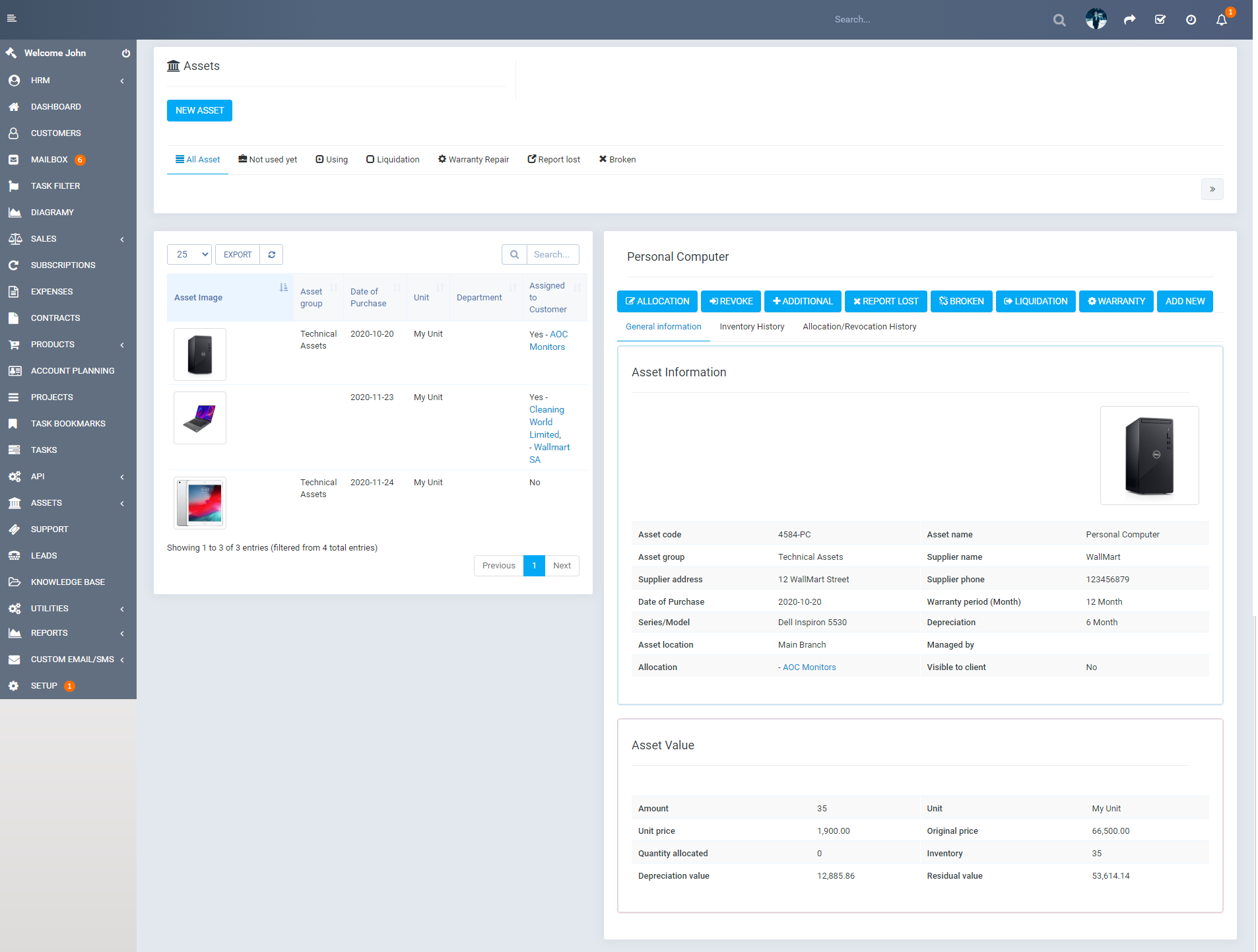Switch to the Inventory History tab

pos(752,327)
